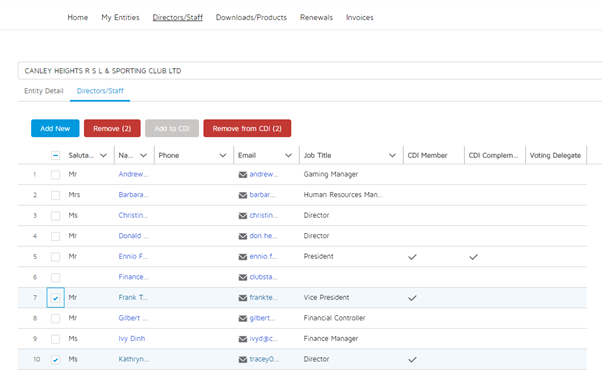Screen dimensions: 602x372
Task: Switch to the Entity Detail tab
Action: point(44,91)
